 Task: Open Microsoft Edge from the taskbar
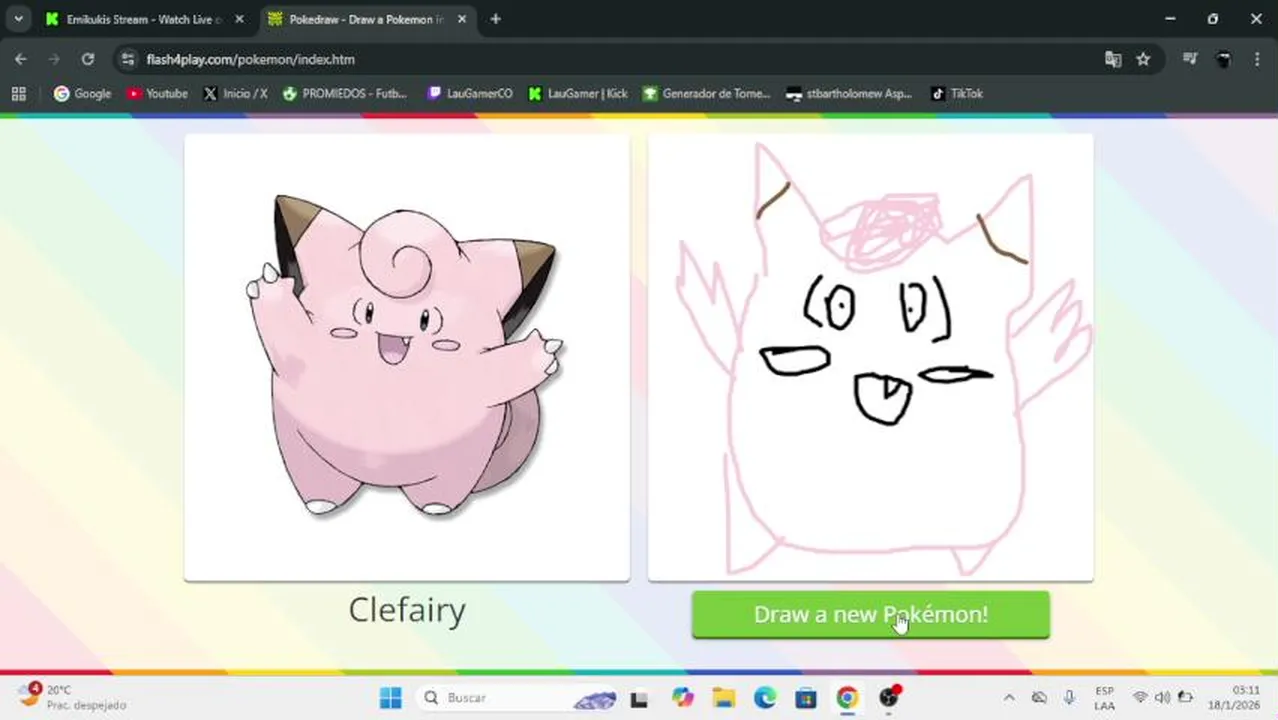click(x=765, y=697)
